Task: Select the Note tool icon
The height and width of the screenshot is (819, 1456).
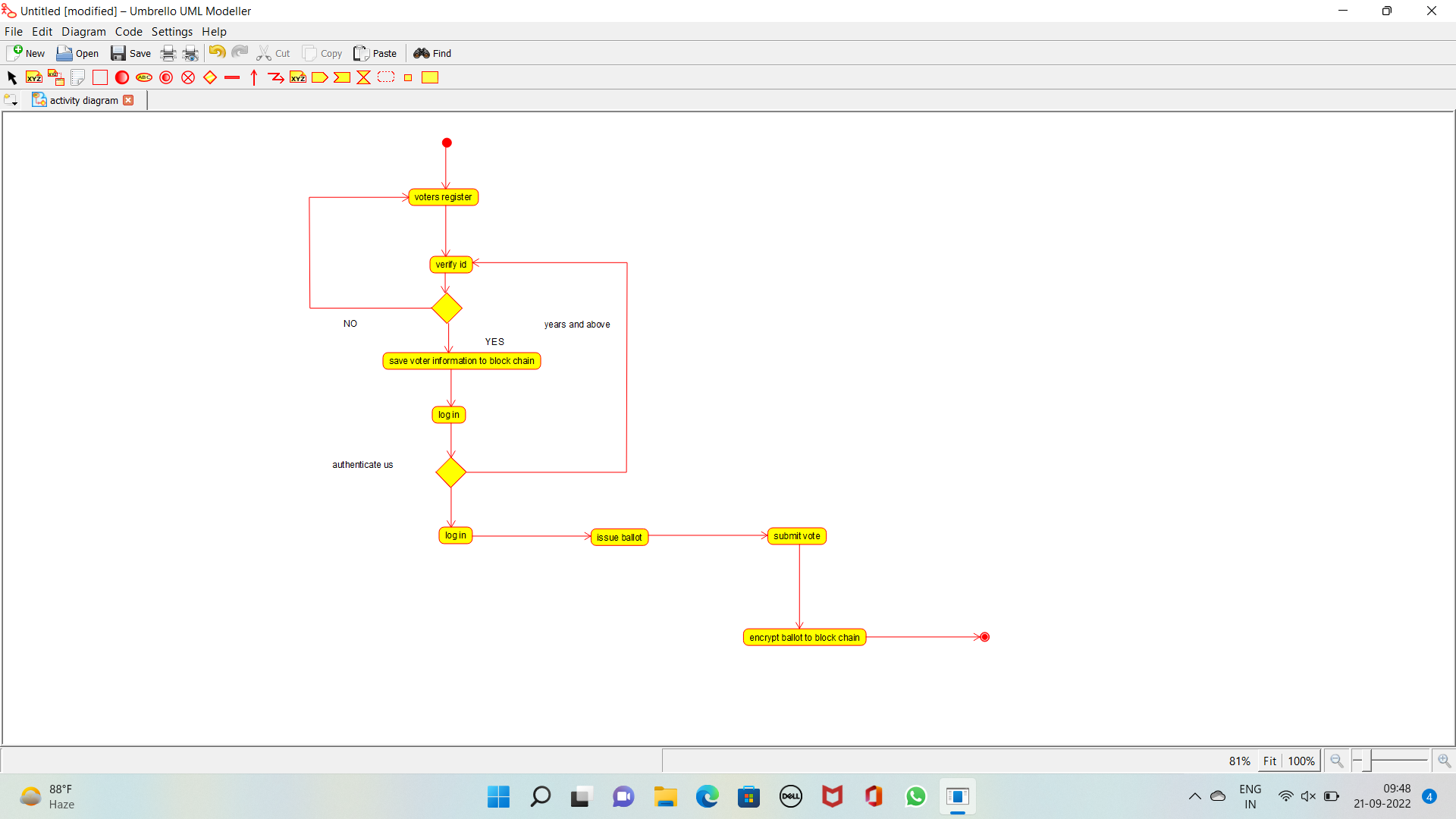Action: 77,77
